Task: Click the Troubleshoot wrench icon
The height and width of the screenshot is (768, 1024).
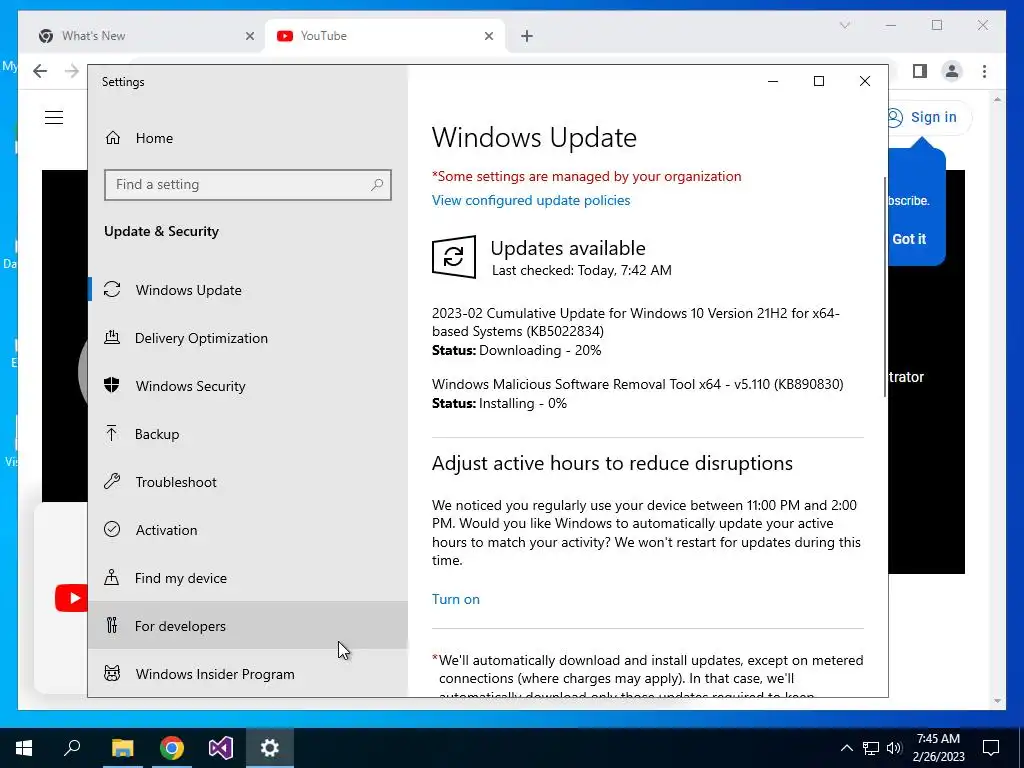Action: coord(112,481)
